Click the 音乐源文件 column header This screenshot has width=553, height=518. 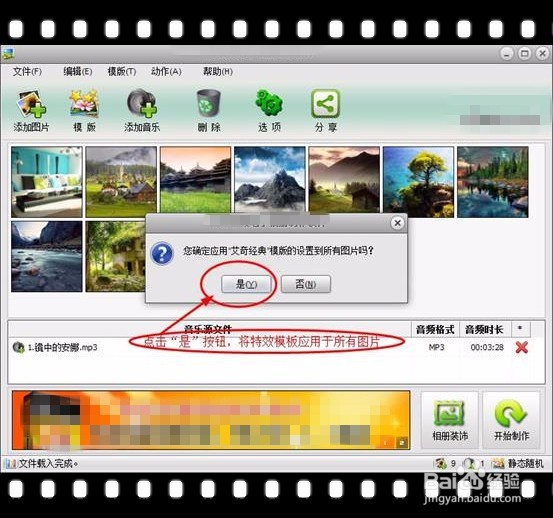coord(208,330)
